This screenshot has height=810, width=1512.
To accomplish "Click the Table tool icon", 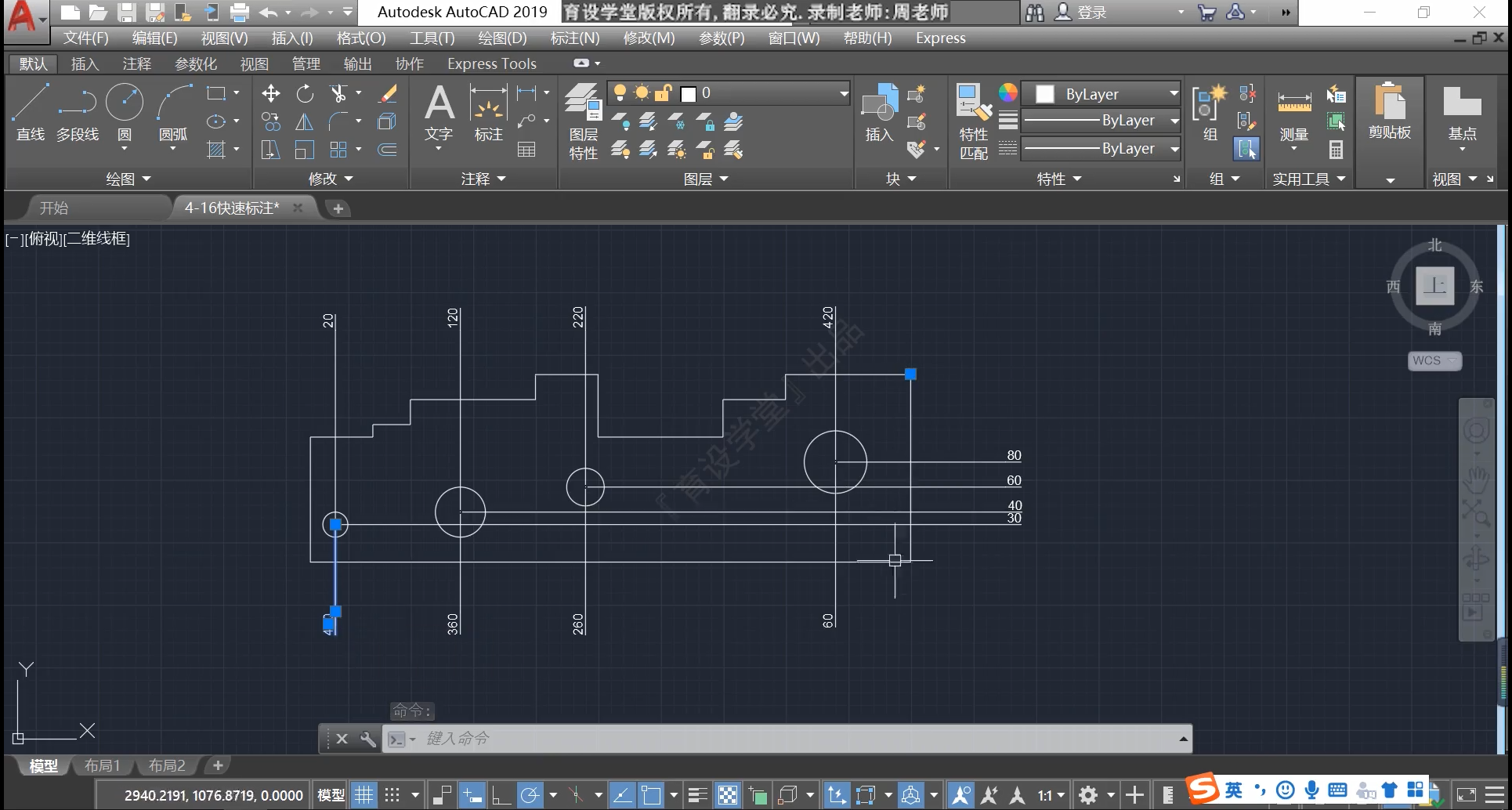I will tap(526, 150).
